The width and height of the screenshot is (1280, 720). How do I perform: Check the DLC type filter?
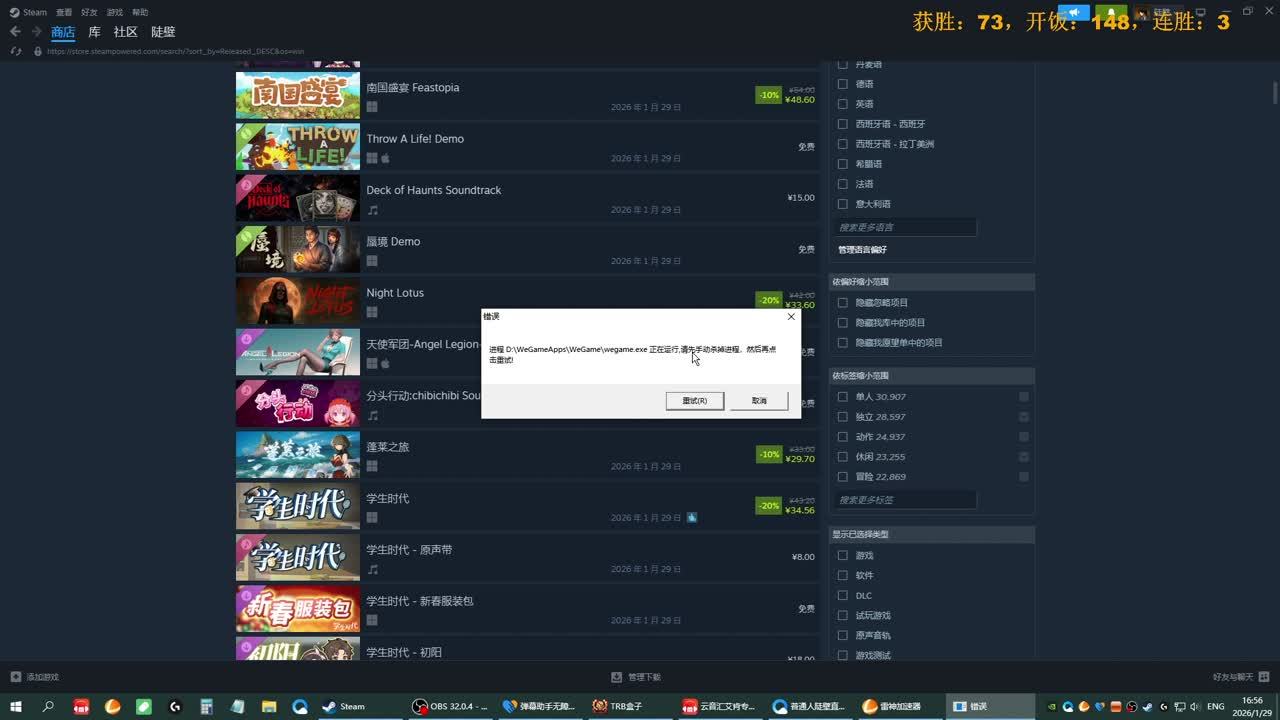click(842, 595)
